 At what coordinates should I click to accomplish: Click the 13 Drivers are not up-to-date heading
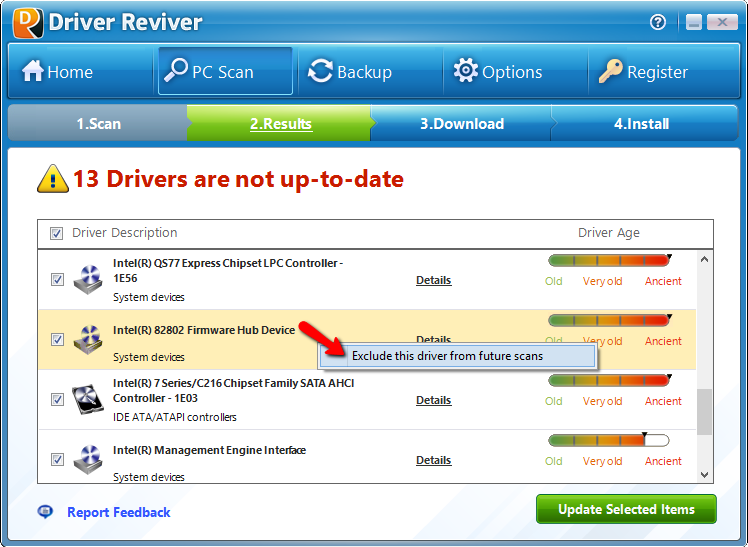tap(238, 179)
